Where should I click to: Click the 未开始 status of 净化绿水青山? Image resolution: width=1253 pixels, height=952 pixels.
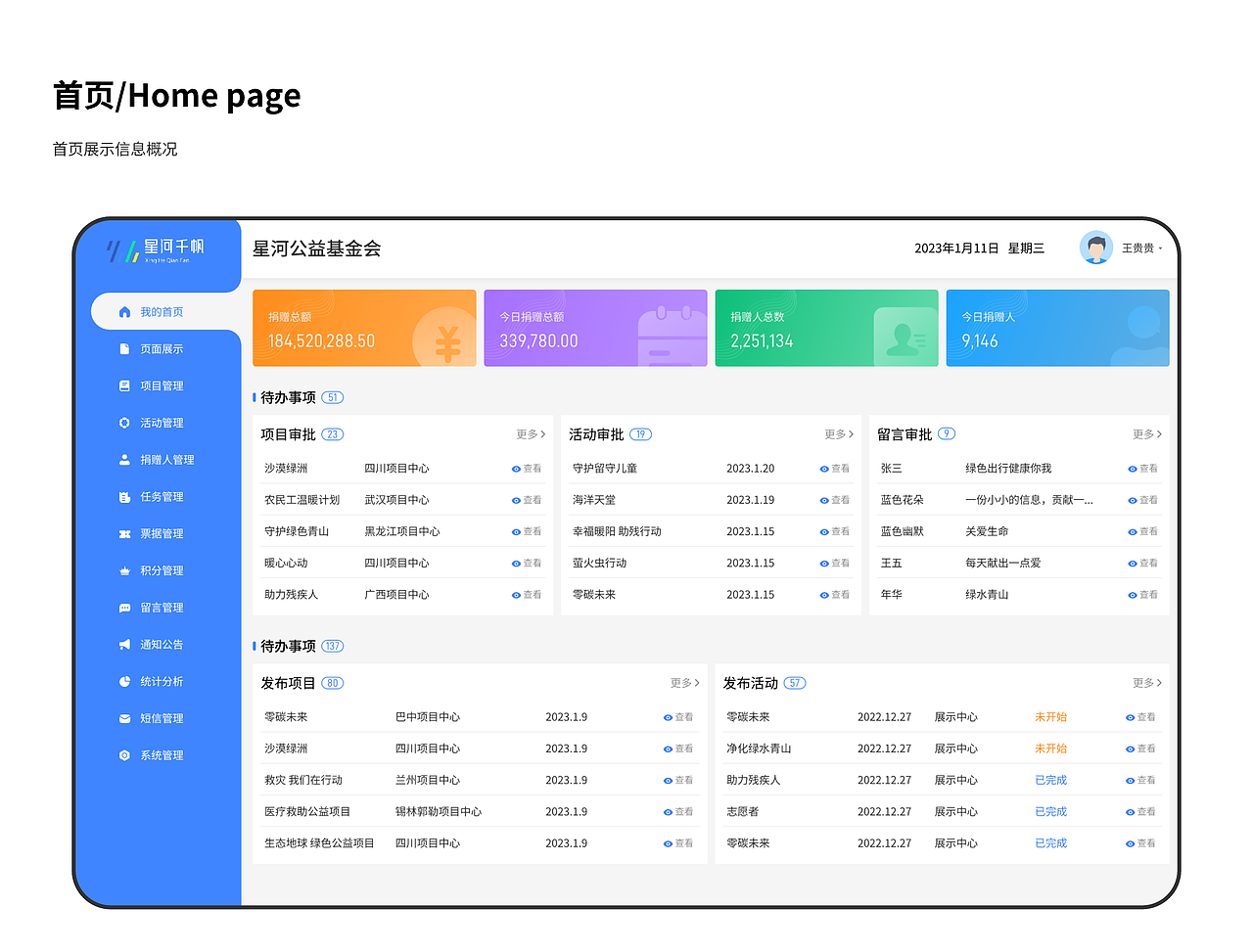tap(1050, 748)
